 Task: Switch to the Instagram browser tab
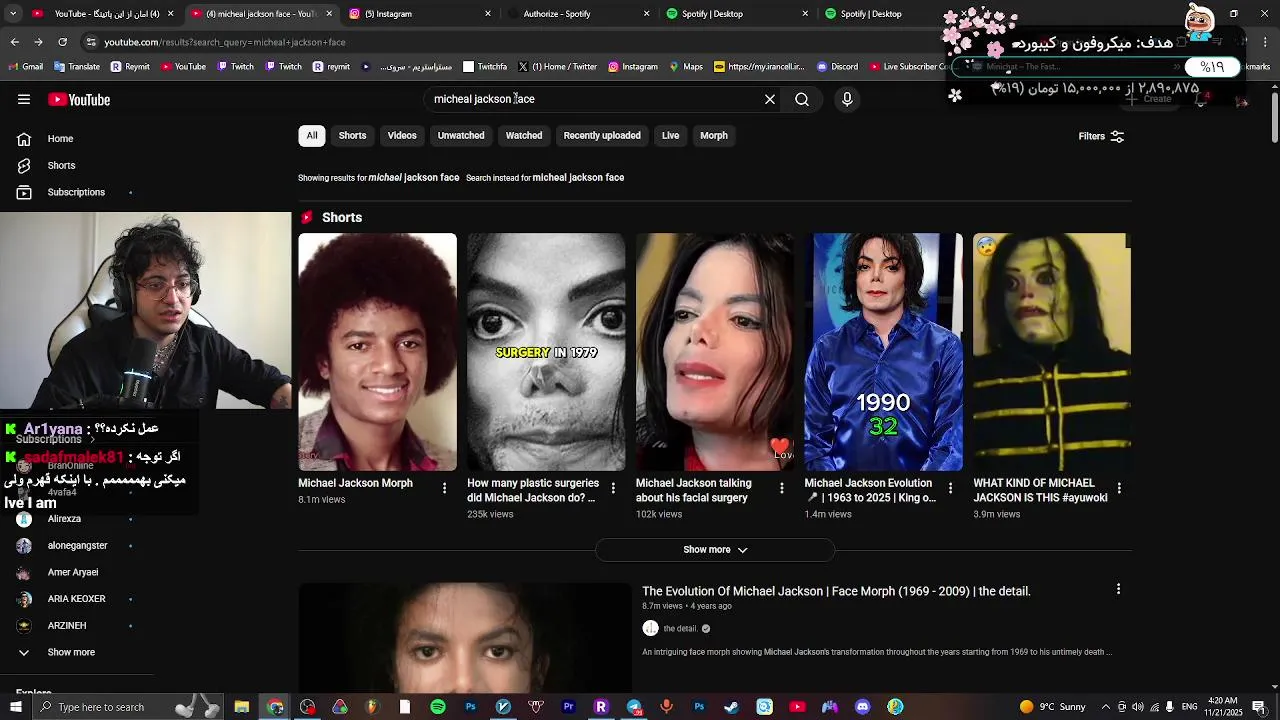[418, 14]
